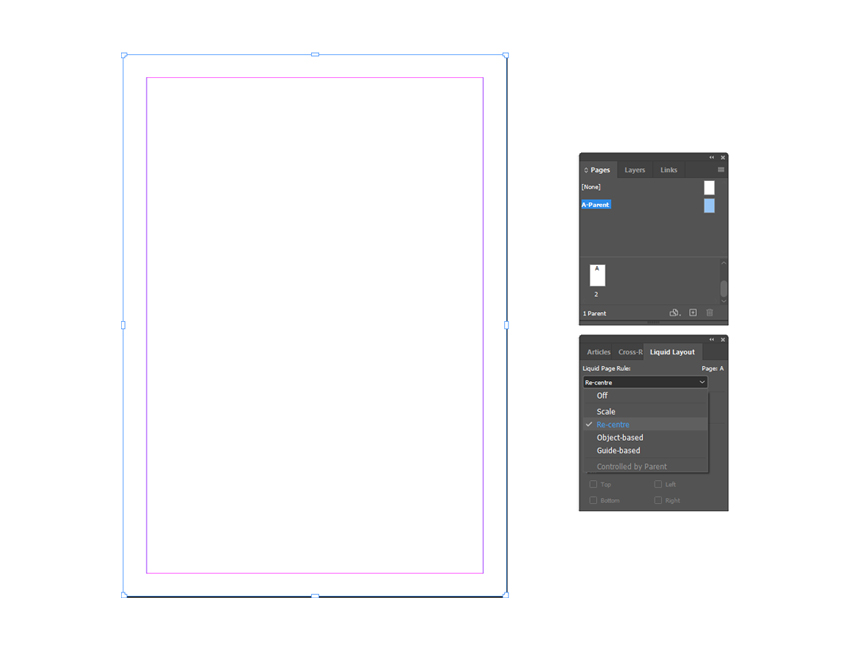Choose Re-centre in Liquid Page Rule list
This screenshot has width=850, height=650.
pos(646,424)
